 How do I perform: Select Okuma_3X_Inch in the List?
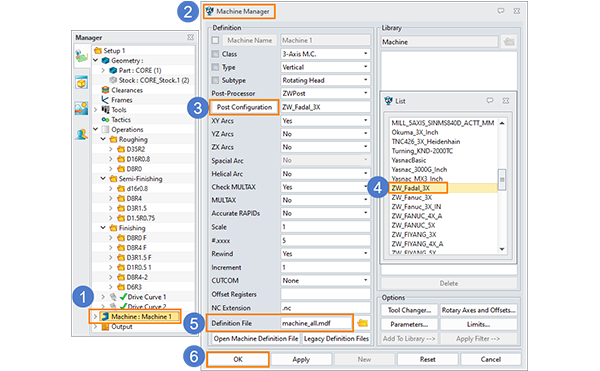pos(415,132)
